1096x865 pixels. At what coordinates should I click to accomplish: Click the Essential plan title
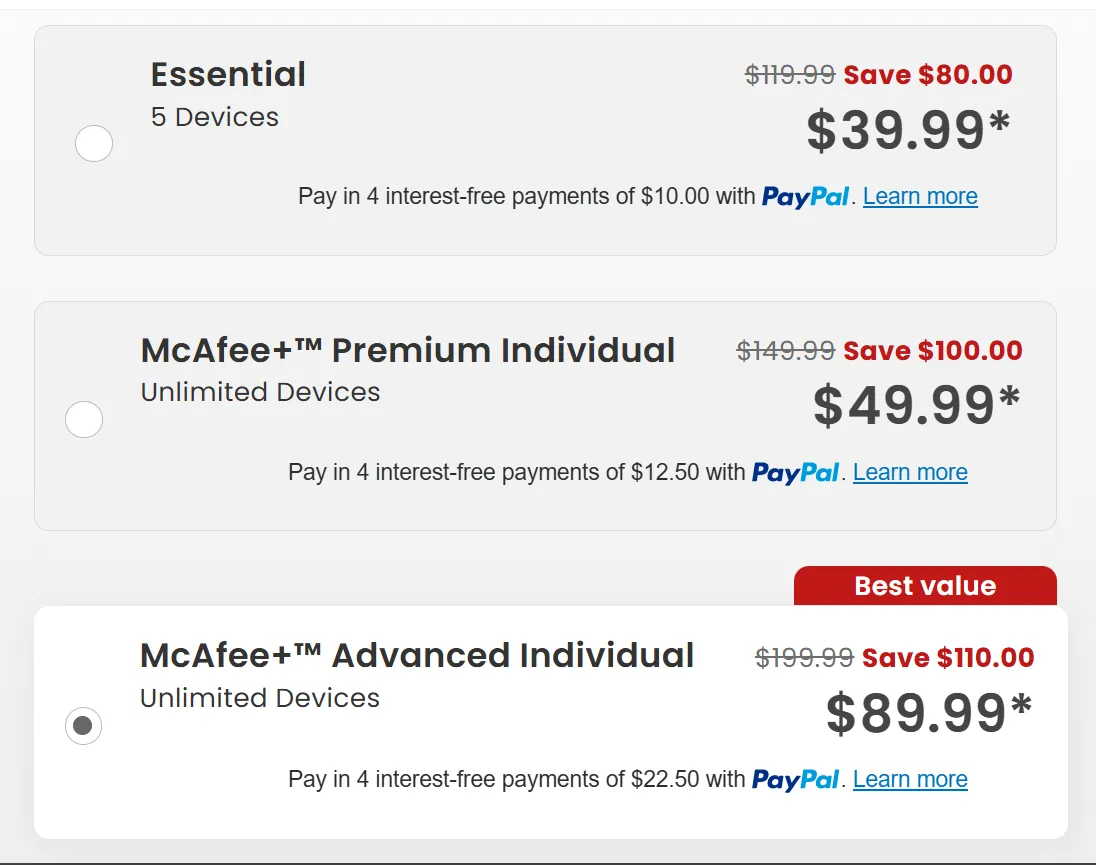coord(228,74)
